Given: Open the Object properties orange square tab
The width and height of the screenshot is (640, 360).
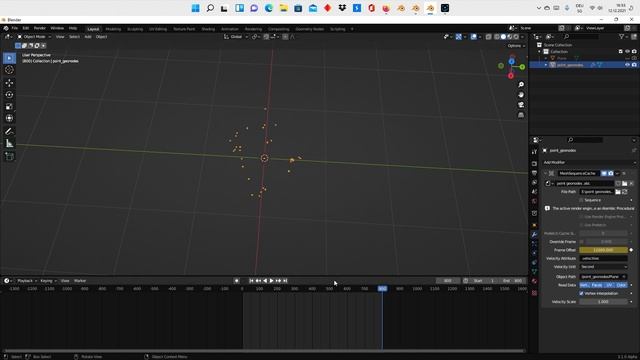Looking at the screenshot, I should tap(534, 225).
